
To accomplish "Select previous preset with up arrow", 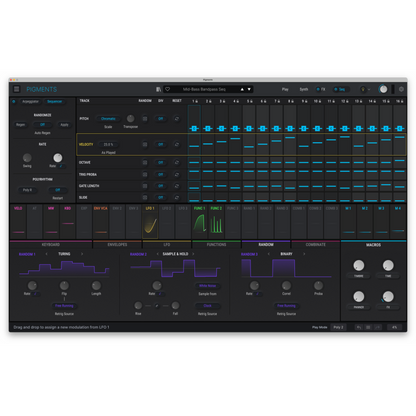I will pos(242,89).
